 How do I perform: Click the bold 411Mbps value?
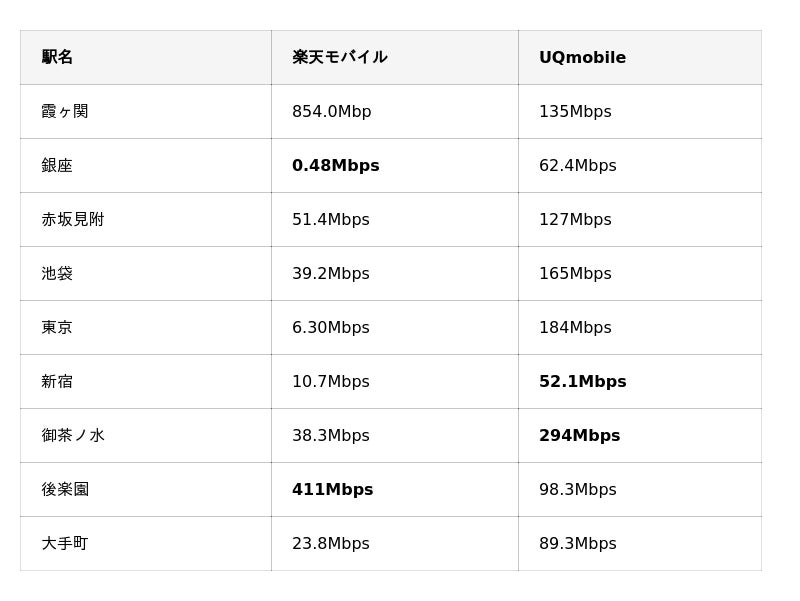pos(332,489)
